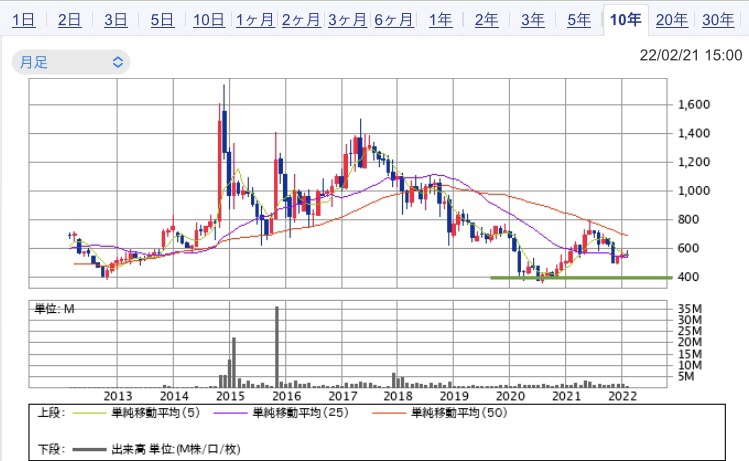Click the 2020 year axis label
The height and width of the screenshot is (461, 749).
click(x=510, y=396)
